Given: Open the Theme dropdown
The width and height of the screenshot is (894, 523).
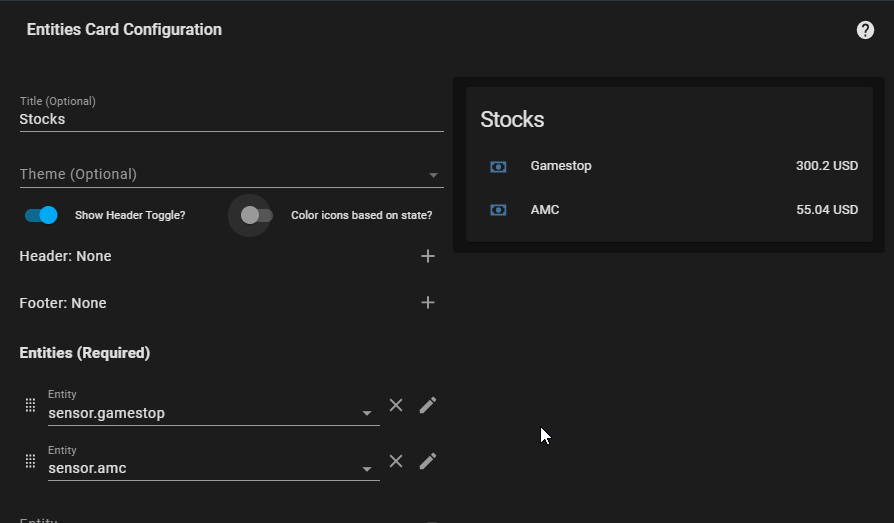Looking at the screenshot, I should (231, 174).
